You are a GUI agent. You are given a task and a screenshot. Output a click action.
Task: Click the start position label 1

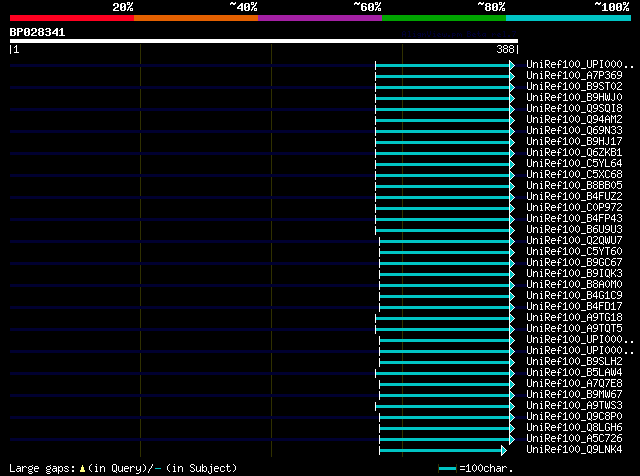pos(15,49)
